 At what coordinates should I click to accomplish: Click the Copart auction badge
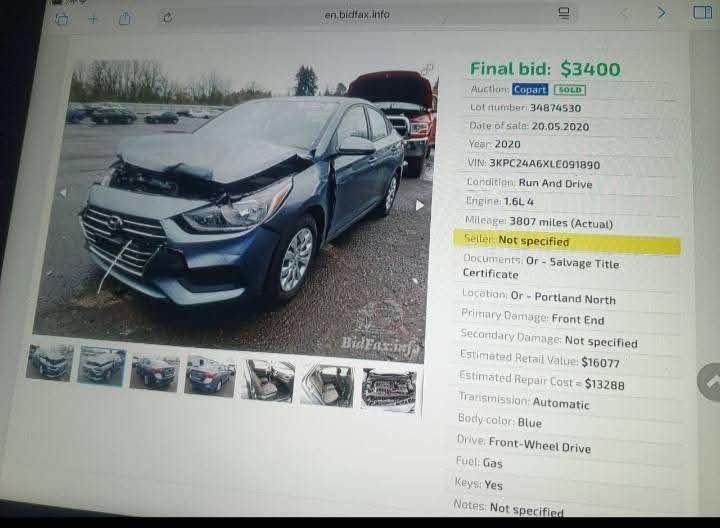coord(530,90)
